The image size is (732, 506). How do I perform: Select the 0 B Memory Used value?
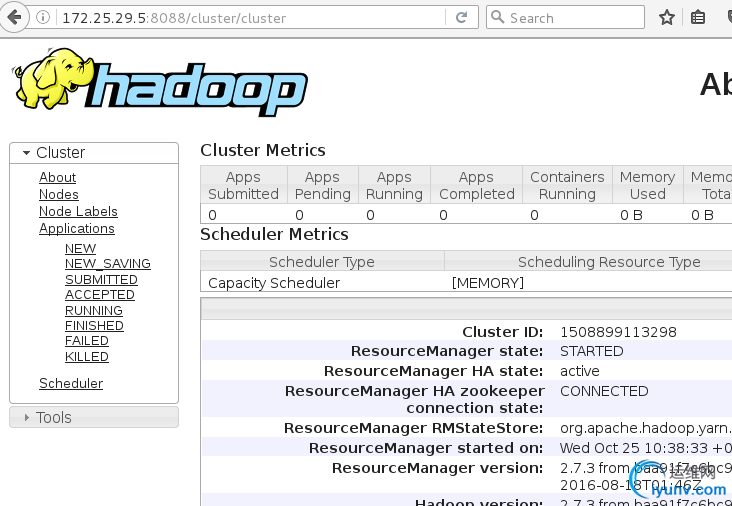tap(632, 215)
